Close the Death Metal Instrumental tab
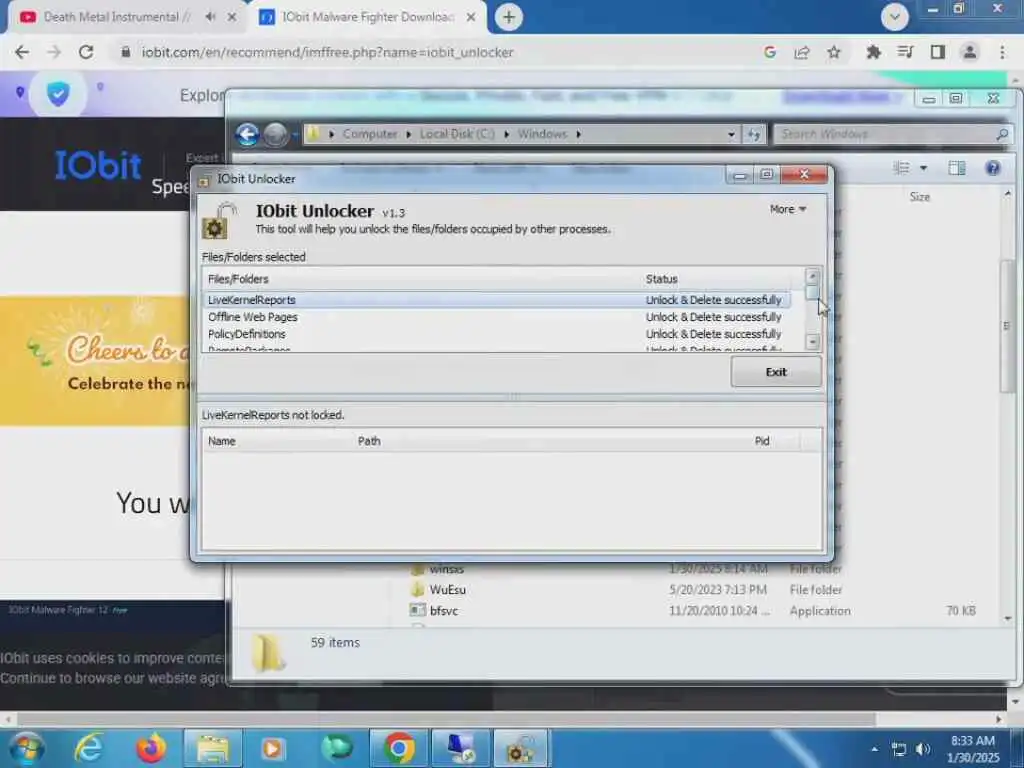 coord(232,17)
